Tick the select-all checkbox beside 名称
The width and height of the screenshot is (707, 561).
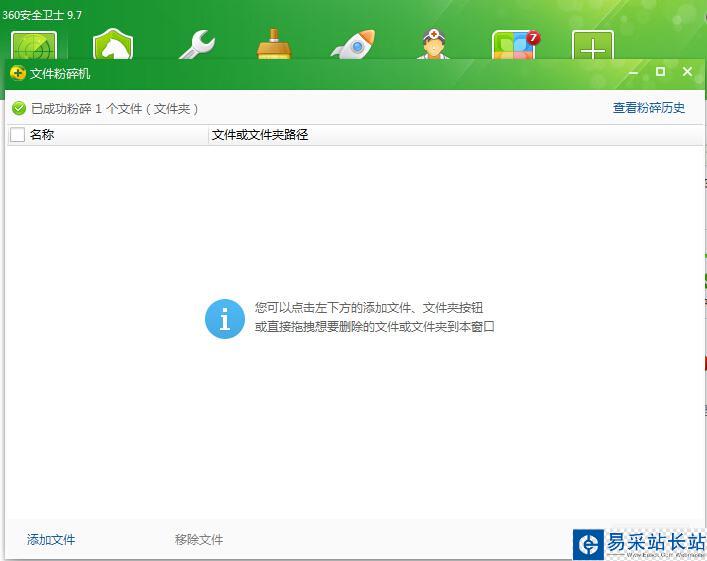(17, 134)
